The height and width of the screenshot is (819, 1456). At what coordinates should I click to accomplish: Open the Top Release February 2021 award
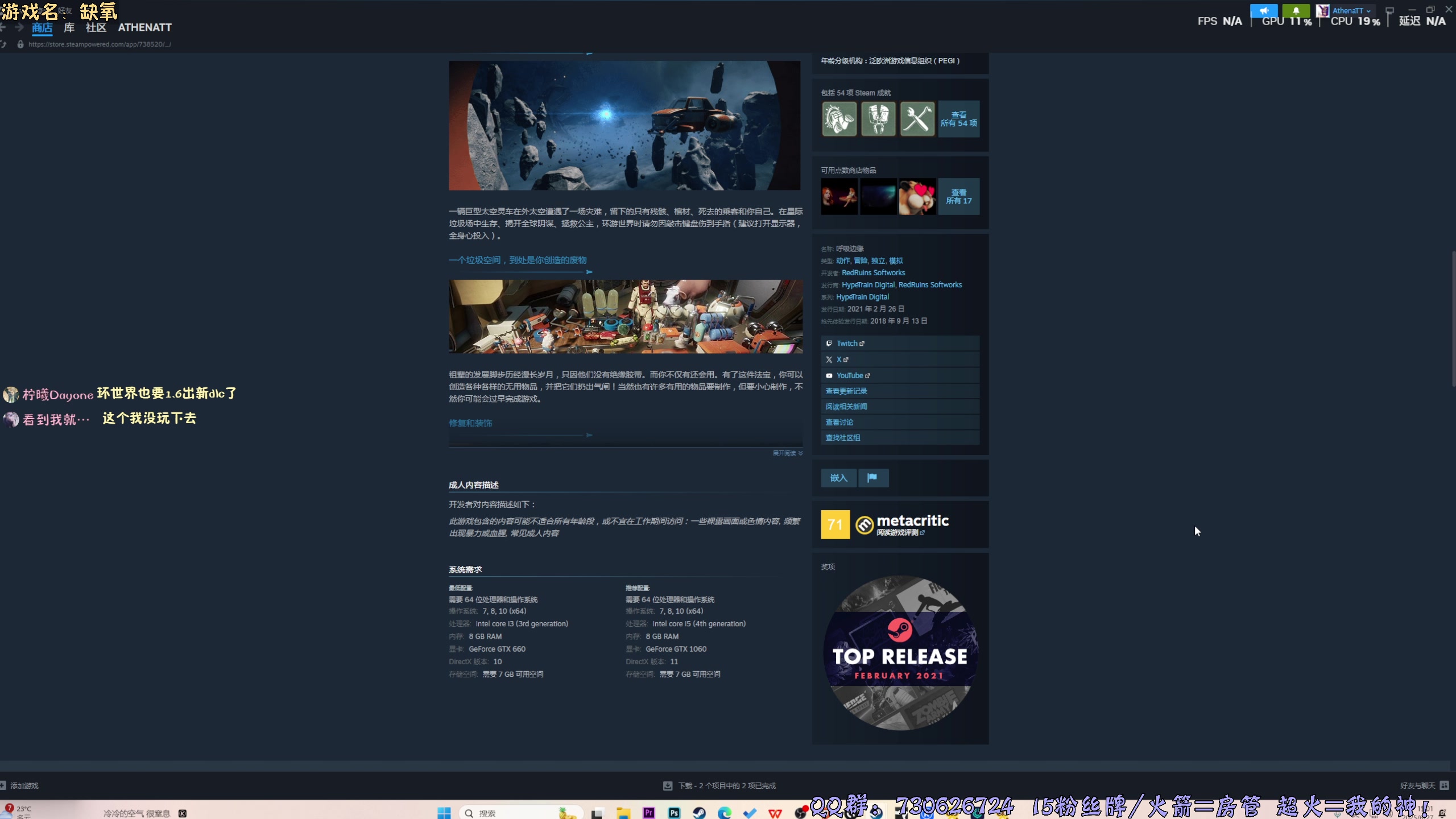coord(900,653)
